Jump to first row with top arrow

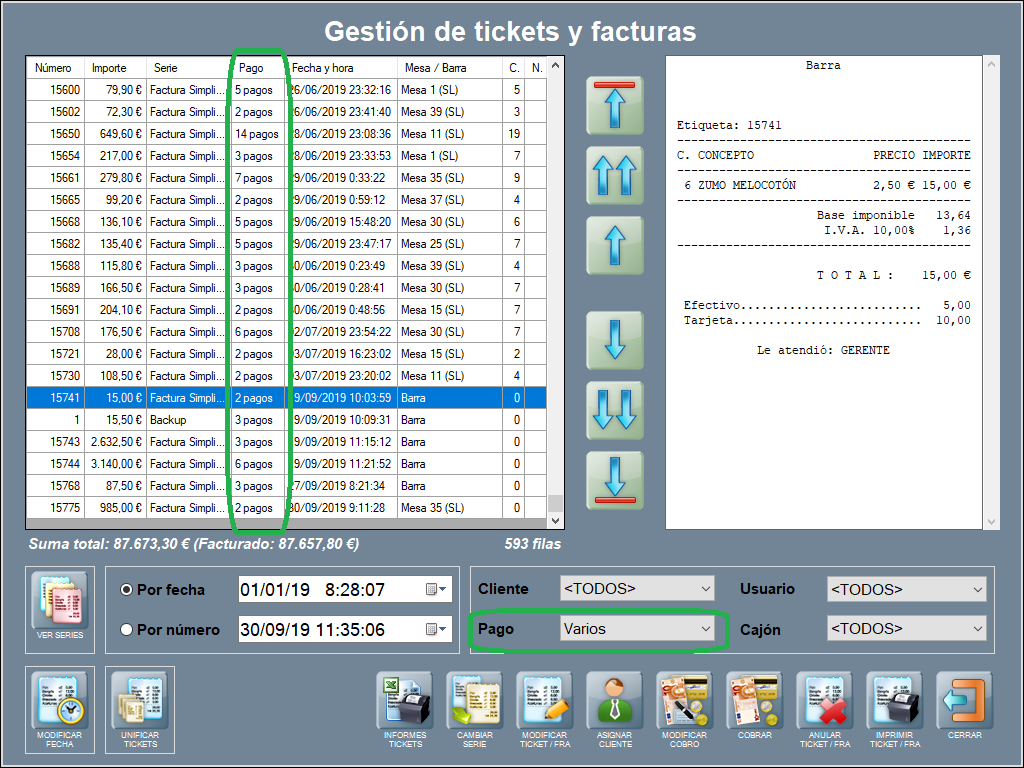(614, 105)
